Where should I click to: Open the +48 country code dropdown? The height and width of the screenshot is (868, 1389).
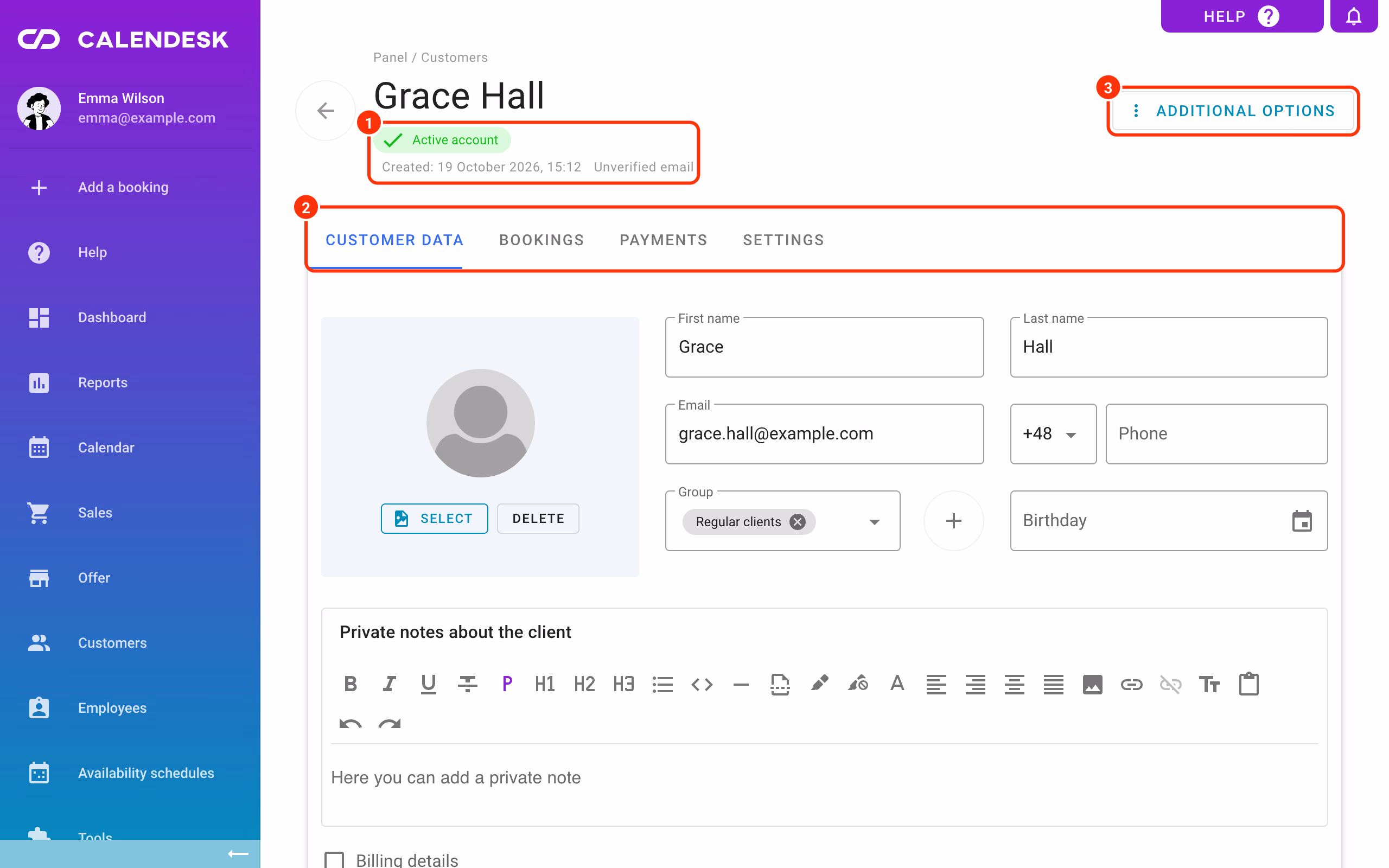1053,433
